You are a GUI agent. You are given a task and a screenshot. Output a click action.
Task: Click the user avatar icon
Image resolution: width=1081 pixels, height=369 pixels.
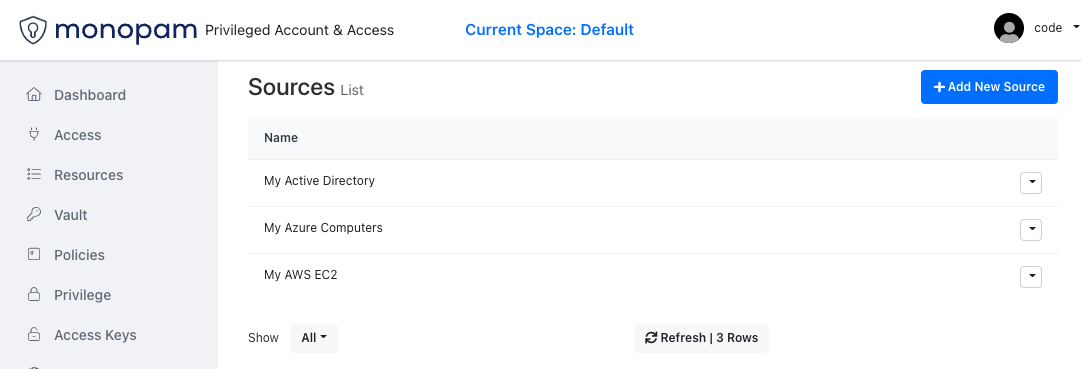(x=1009, y=28)
